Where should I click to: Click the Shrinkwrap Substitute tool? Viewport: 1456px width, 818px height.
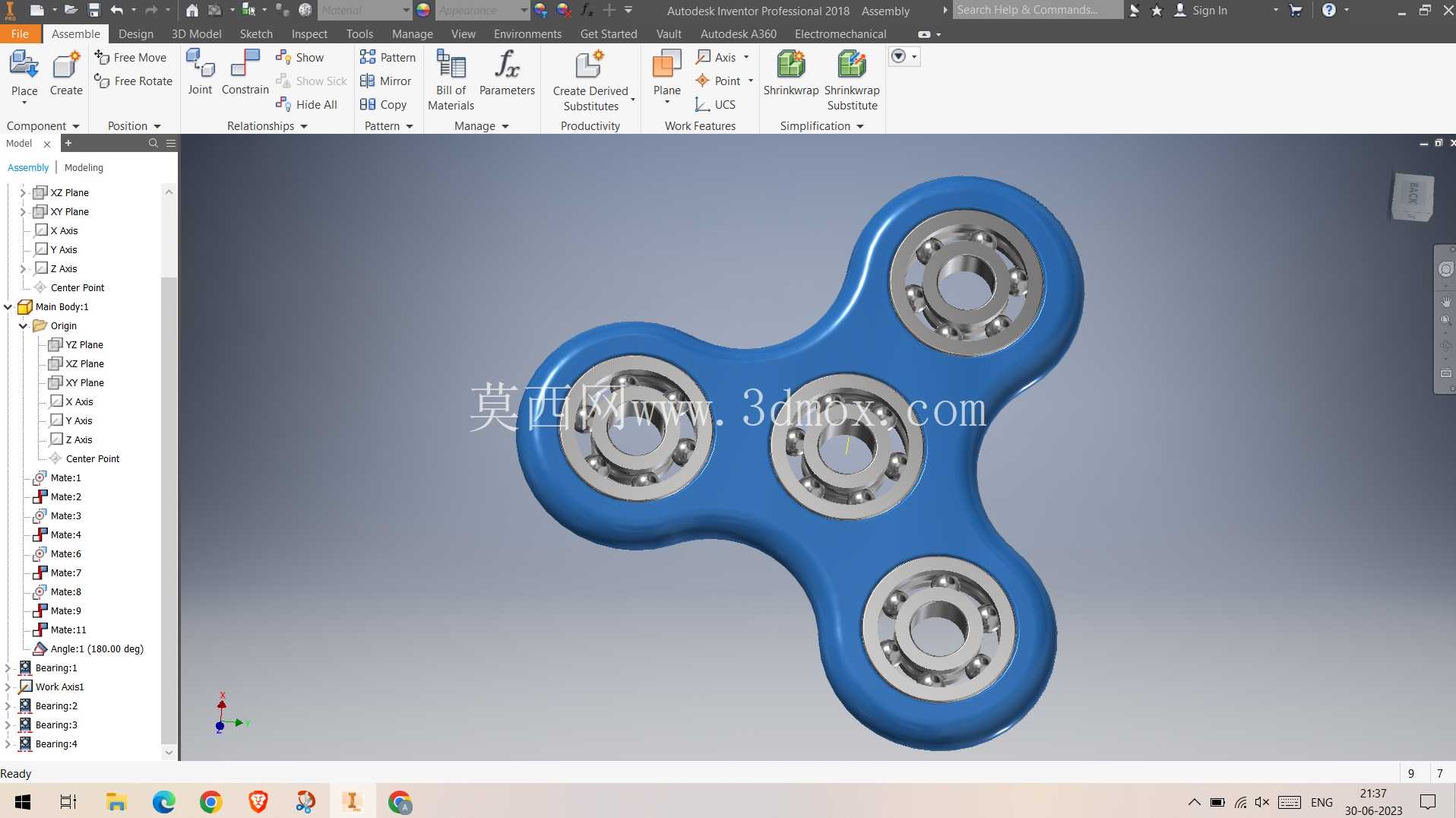coord(852,80)
